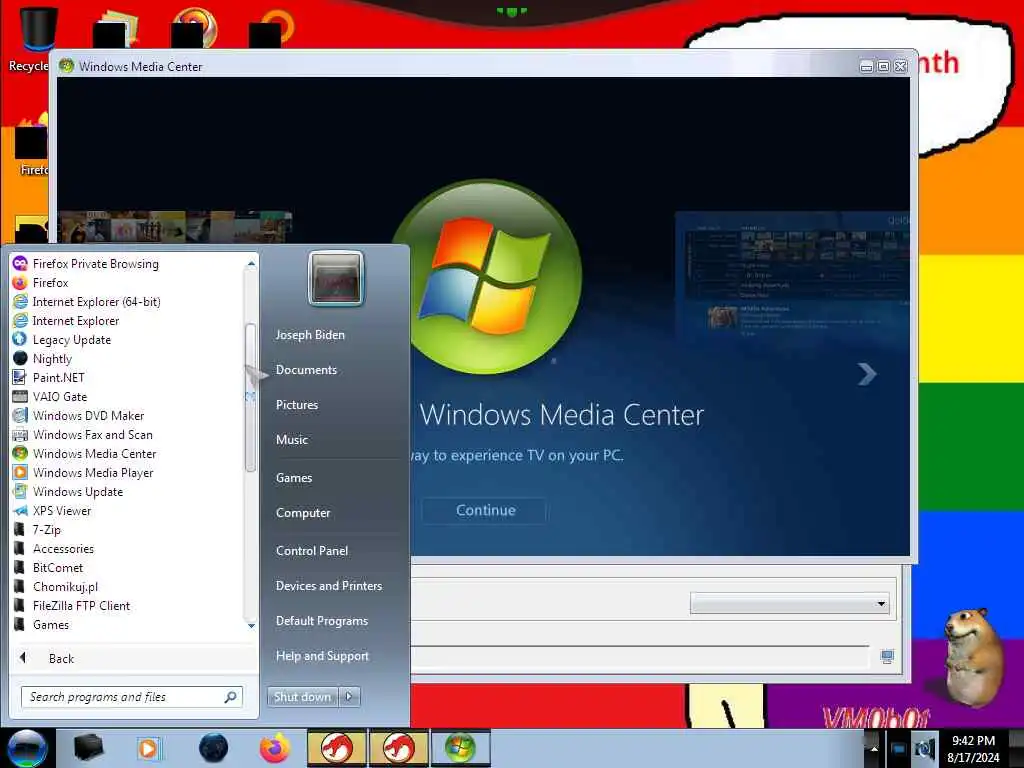
Task: Click the Shut down button
Action: (302, 697)
